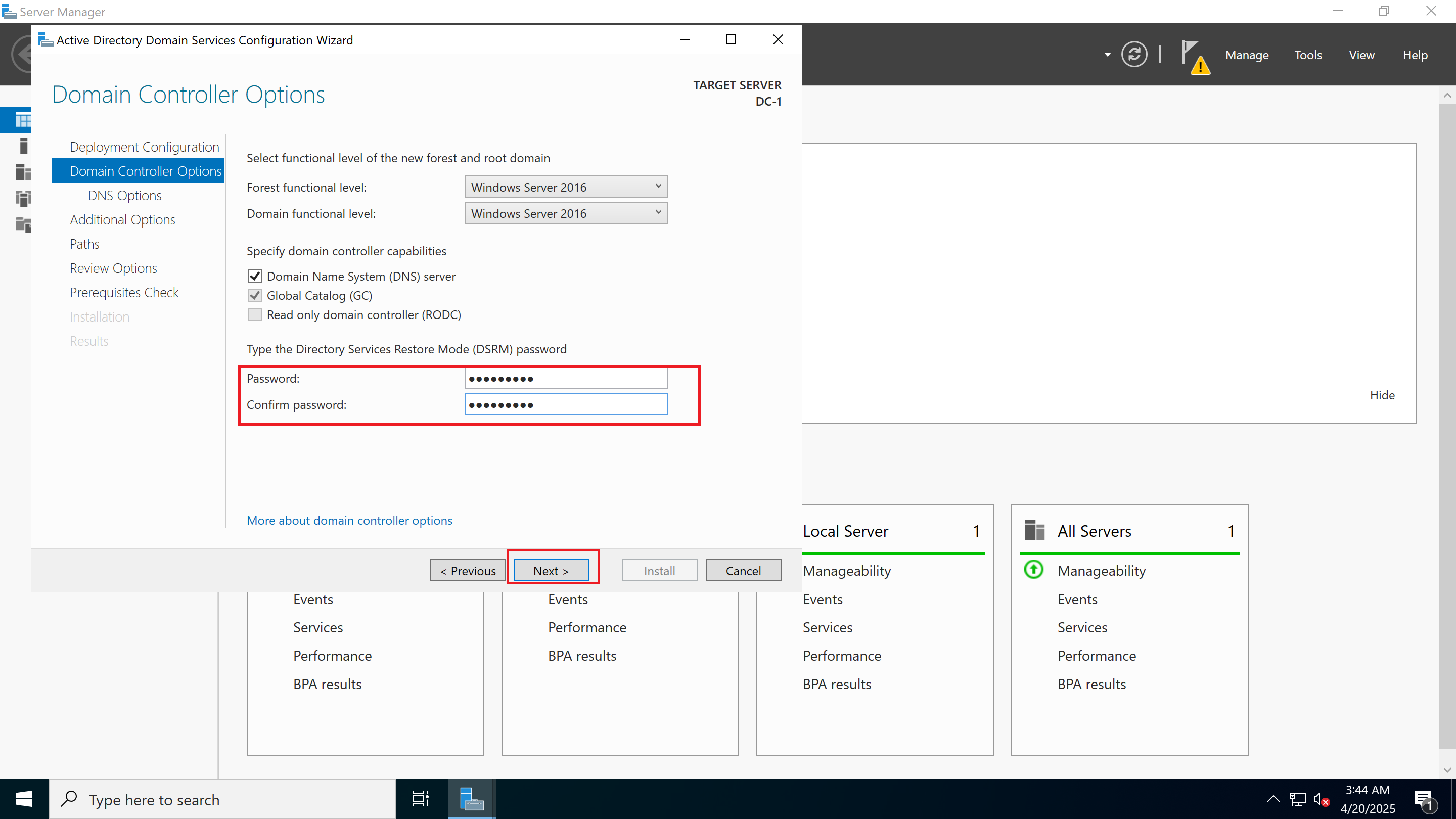Viewport: 1456px width, 819px height.
Task: Open BPA results in the Local Server tile
Action: point(837,684)
